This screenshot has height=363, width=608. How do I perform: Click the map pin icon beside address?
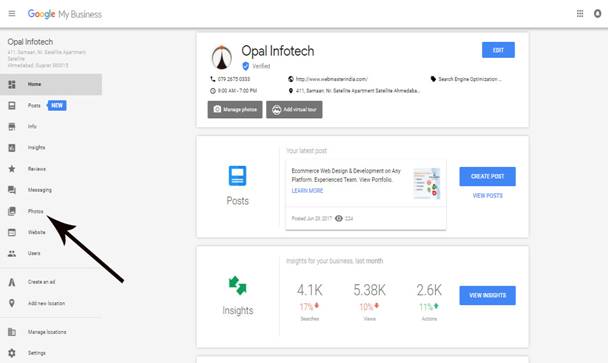pyautogui.click(x=291, y=91)
